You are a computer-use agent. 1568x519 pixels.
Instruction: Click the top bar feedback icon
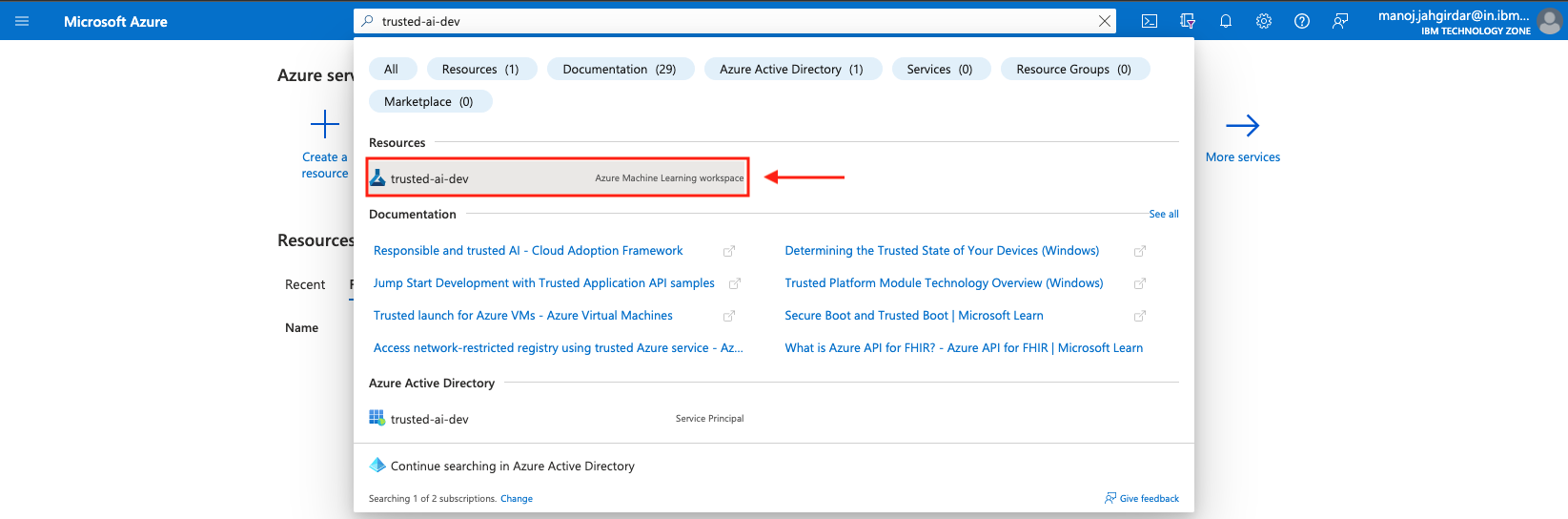point(1340,21)
